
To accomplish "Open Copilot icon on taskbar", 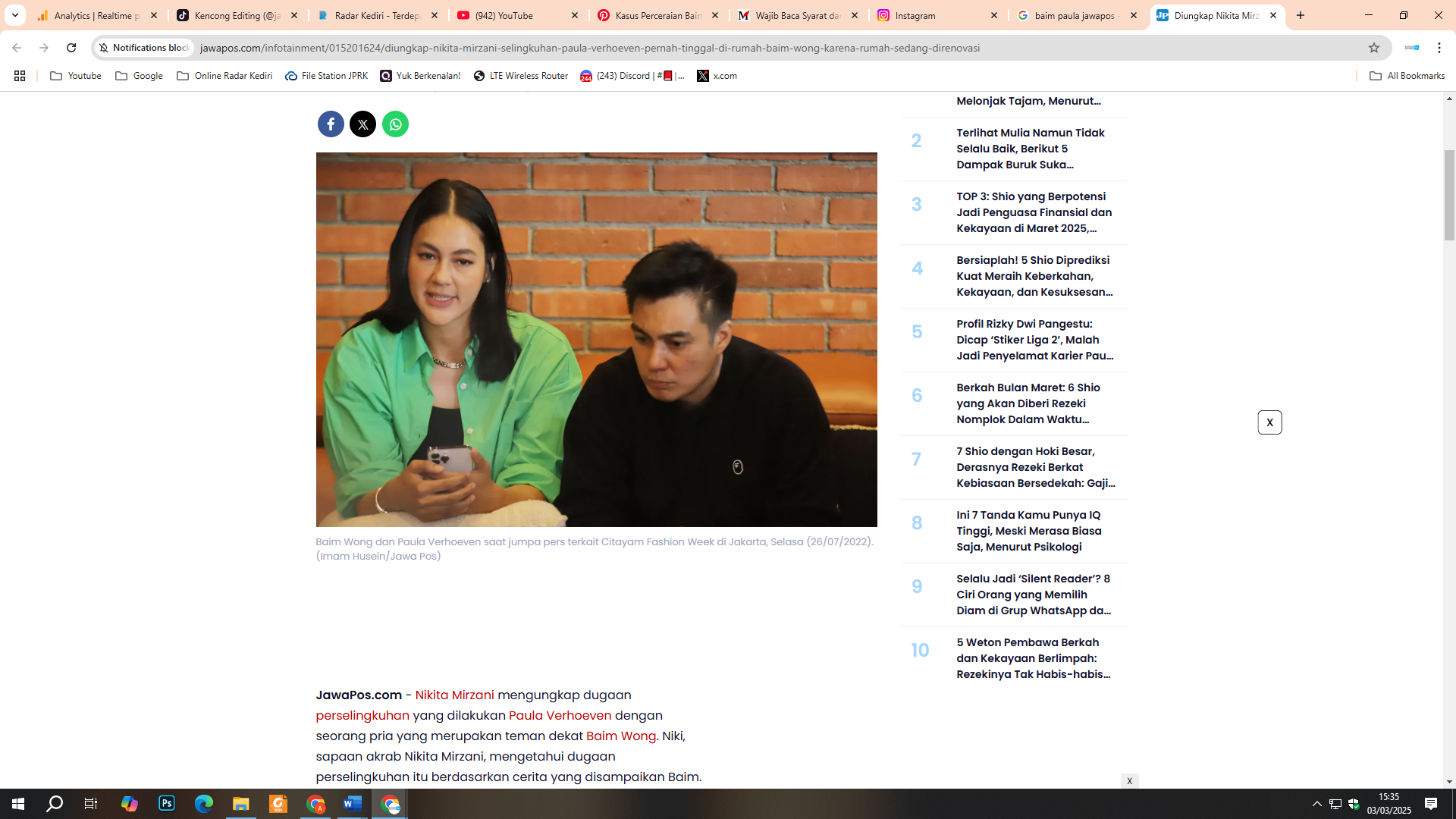I will coord(130,804).
